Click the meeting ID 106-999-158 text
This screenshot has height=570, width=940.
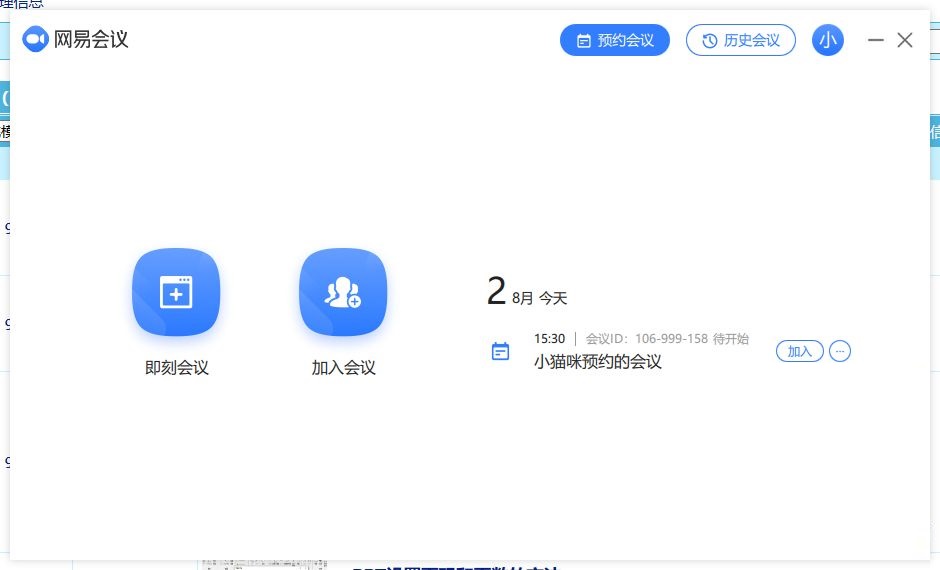click(671, 339)
